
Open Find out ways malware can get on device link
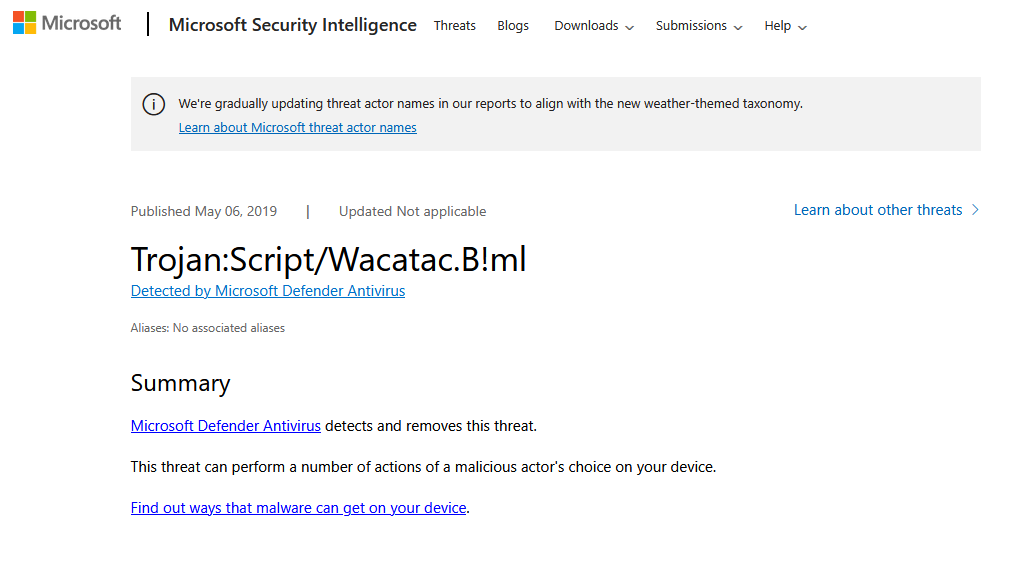pos(299,508)
